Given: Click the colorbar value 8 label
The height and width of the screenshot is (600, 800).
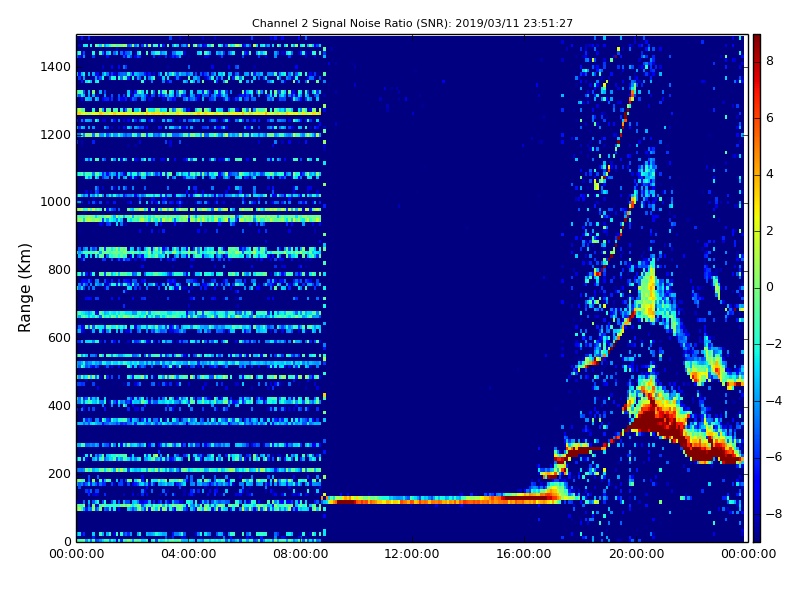Looking at the screenshot, I should (x=770, y=61).
